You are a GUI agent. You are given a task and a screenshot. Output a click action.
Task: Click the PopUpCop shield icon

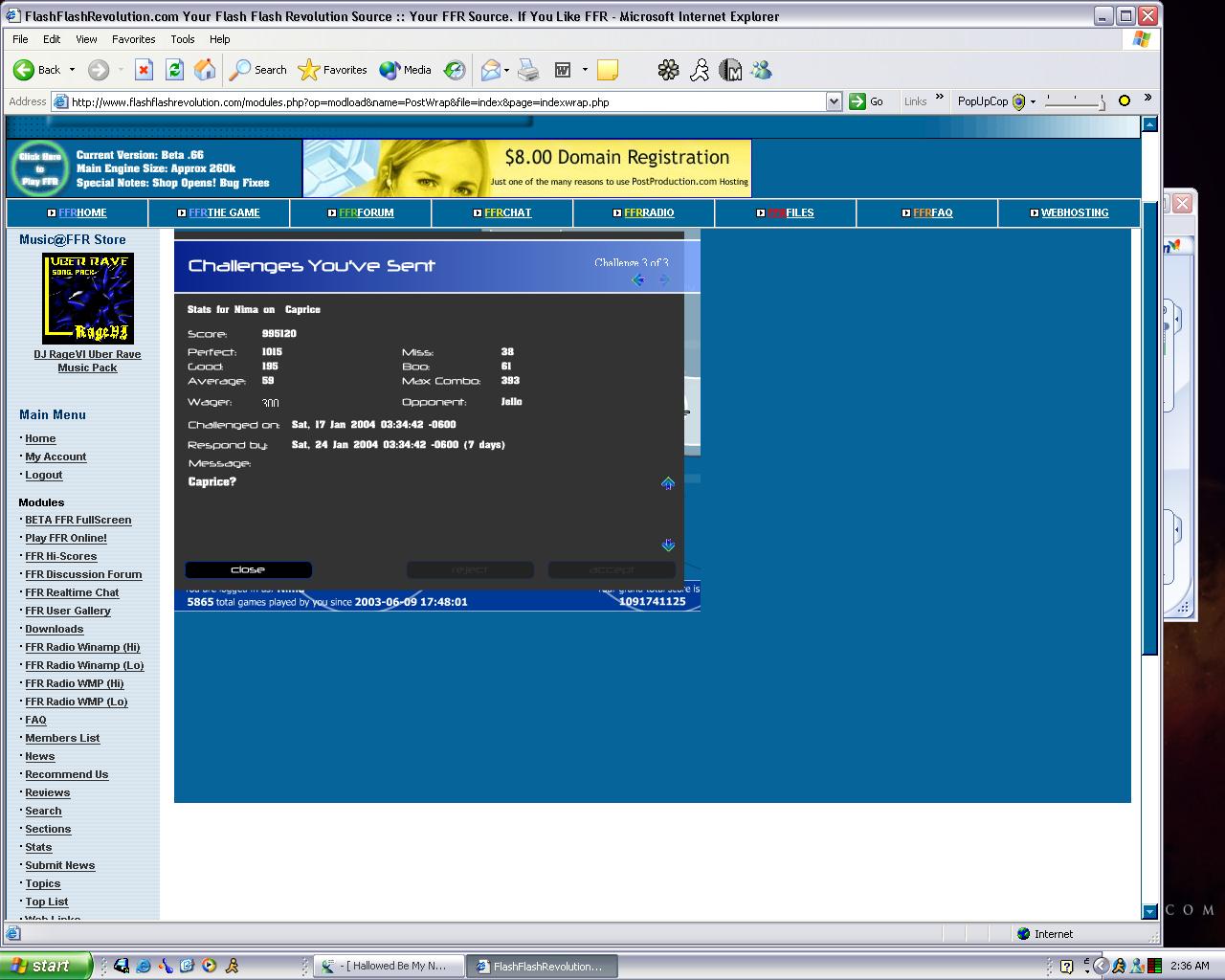coord(1018,101)
